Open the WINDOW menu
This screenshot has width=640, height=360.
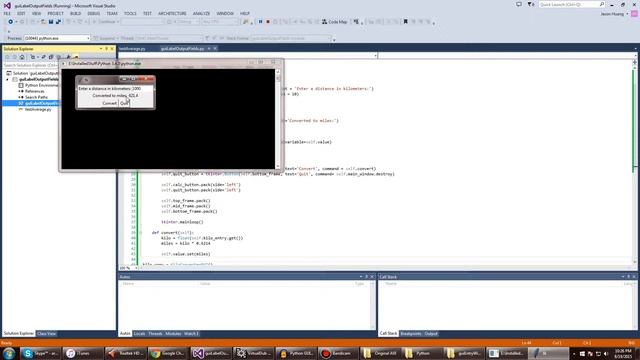coord(225,13)
